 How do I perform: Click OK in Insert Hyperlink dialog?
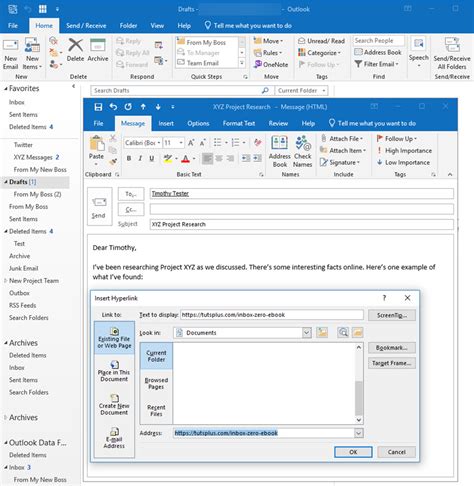353,452
